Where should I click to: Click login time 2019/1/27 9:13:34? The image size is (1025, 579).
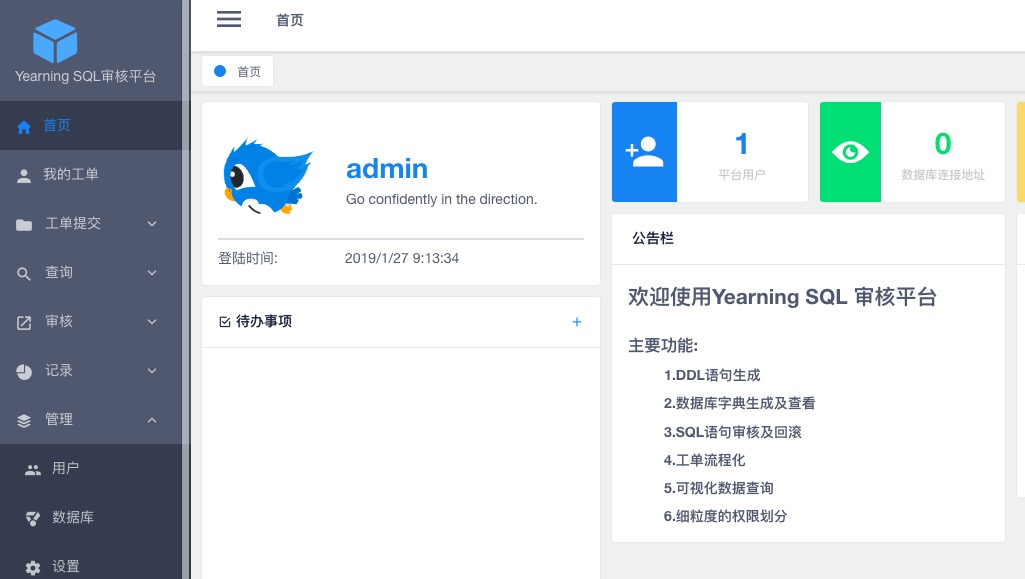402,258
